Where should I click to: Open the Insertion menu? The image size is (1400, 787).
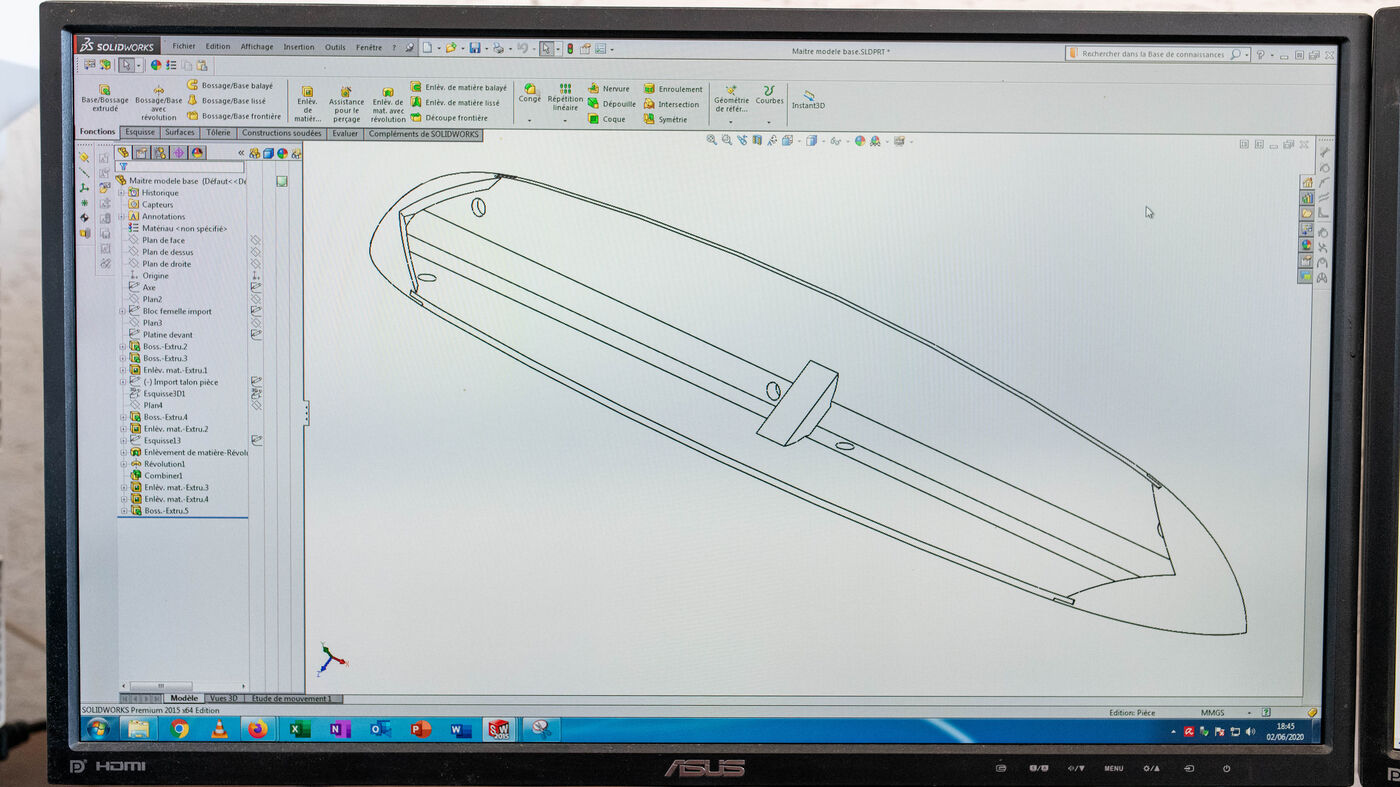(298, 47)
